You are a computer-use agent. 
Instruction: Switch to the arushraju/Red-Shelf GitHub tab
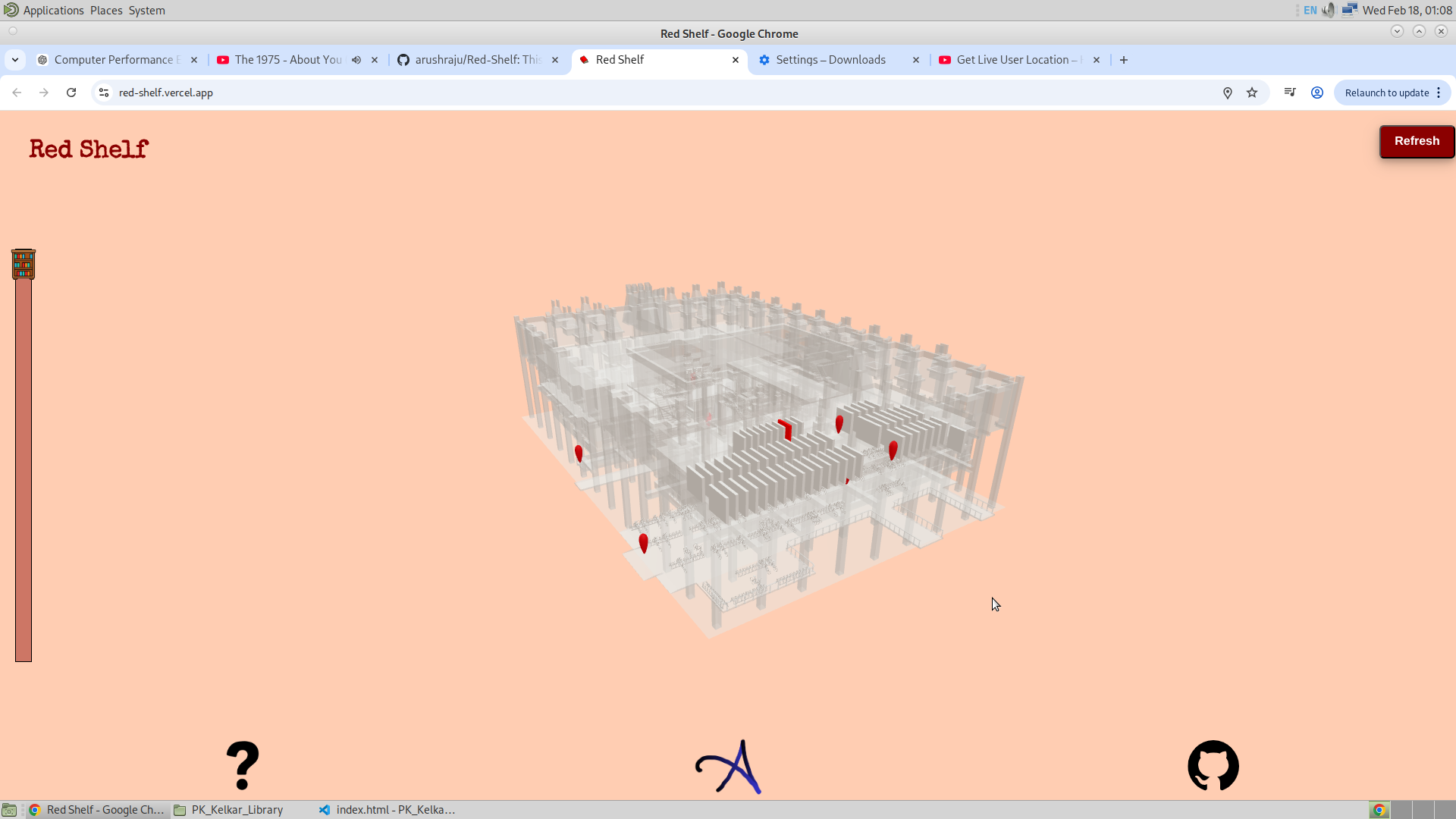tap(478, 60)
